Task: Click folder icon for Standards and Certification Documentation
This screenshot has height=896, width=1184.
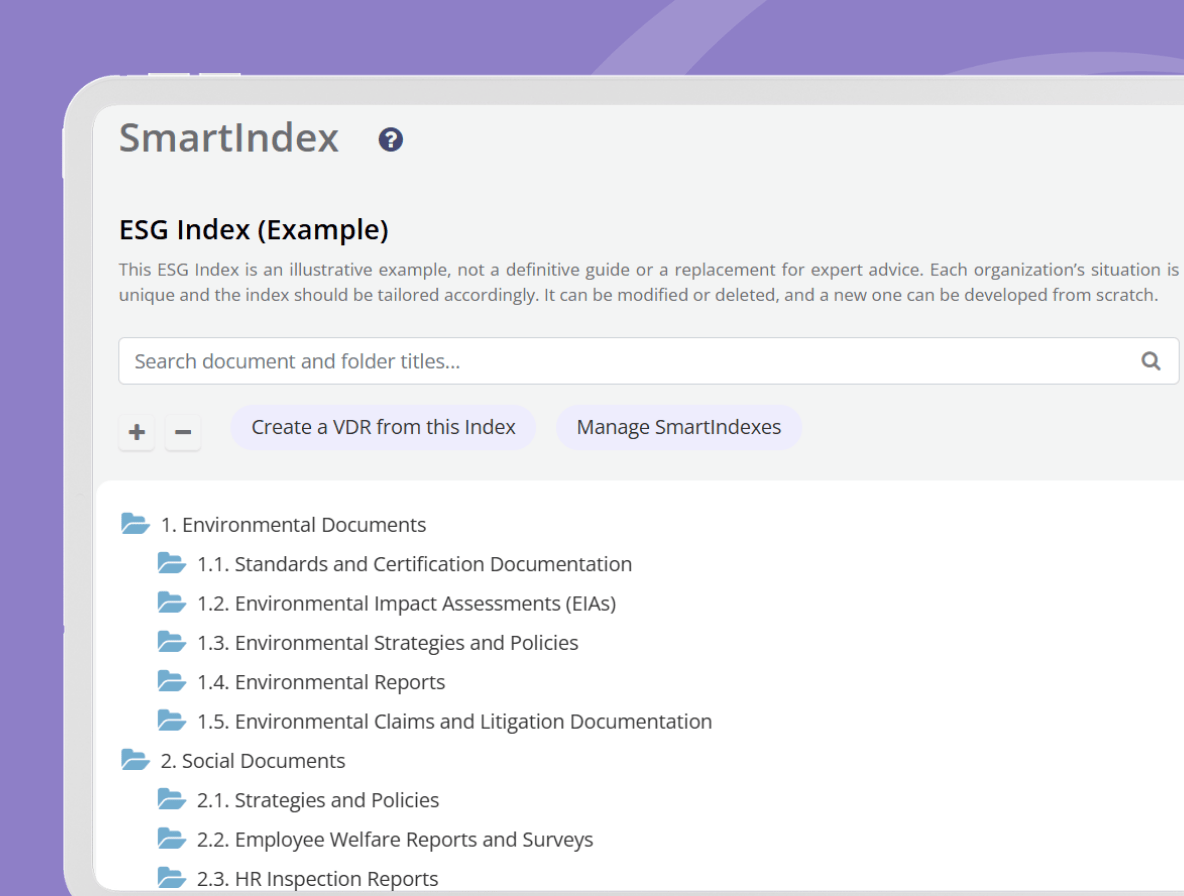Action: tap(172, 564)
